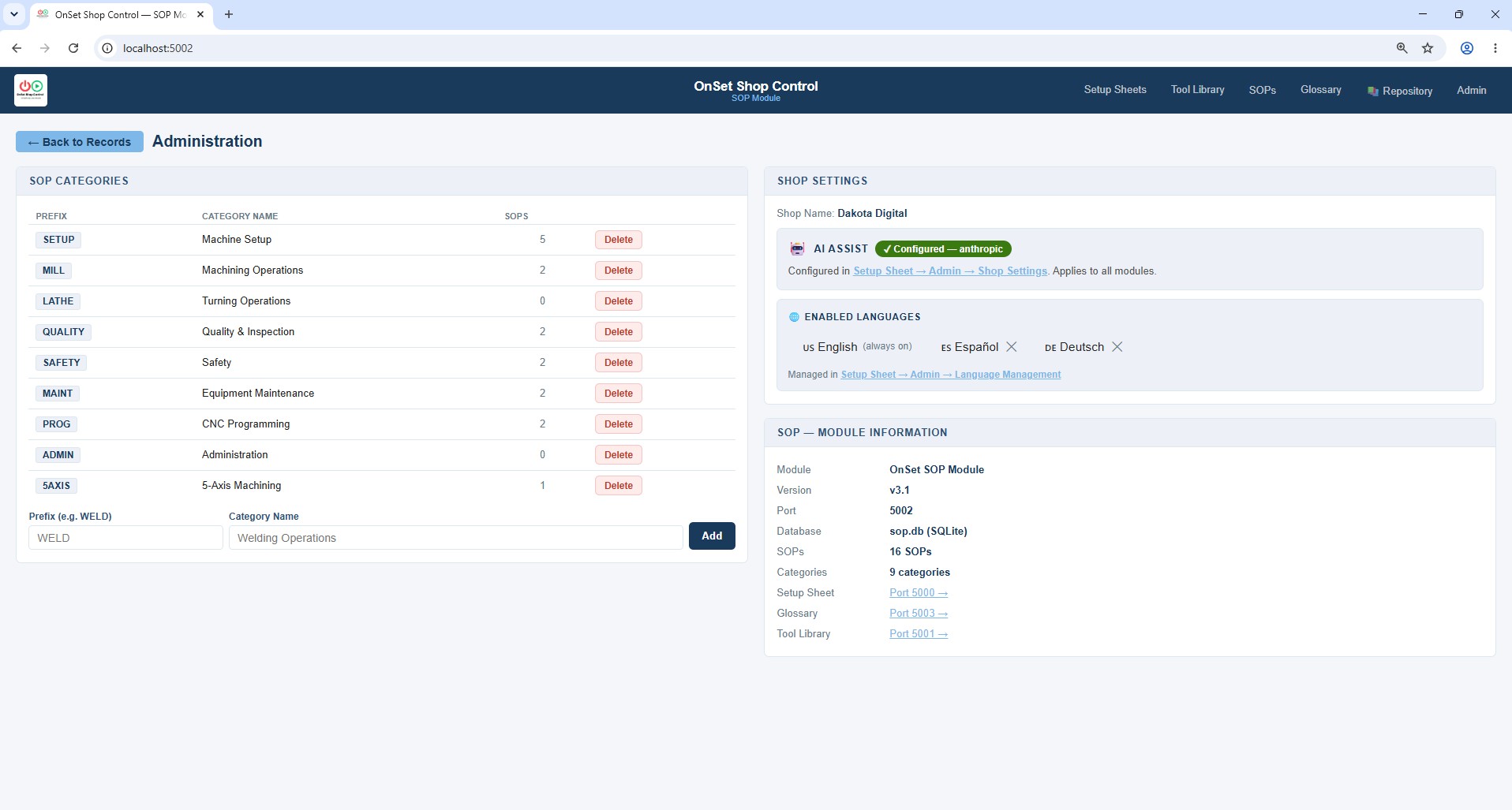This screenshot has height=810, width=1512.
Task: Delete the LATHE category
Action: click(x=619, y=301)
